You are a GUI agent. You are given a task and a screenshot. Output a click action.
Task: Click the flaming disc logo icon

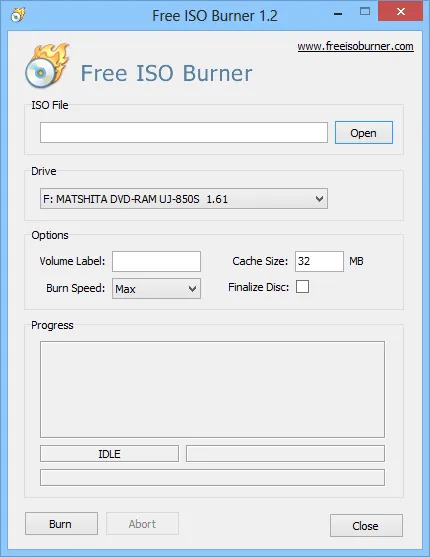[x=47, y=66]
